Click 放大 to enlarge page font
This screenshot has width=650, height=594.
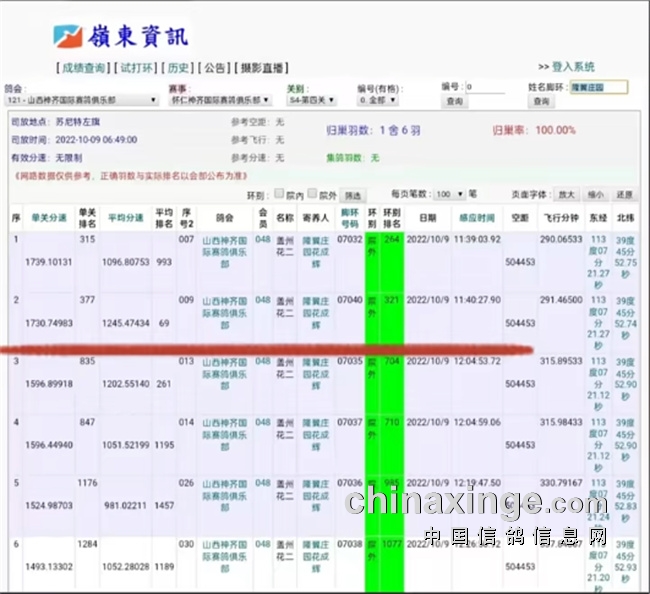tap(566, 194)
